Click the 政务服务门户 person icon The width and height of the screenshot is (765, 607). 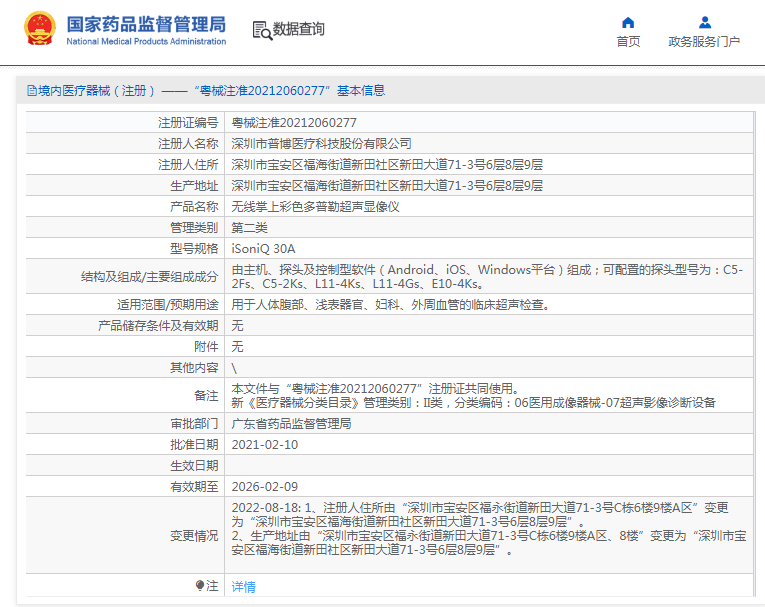click(704, 22)
